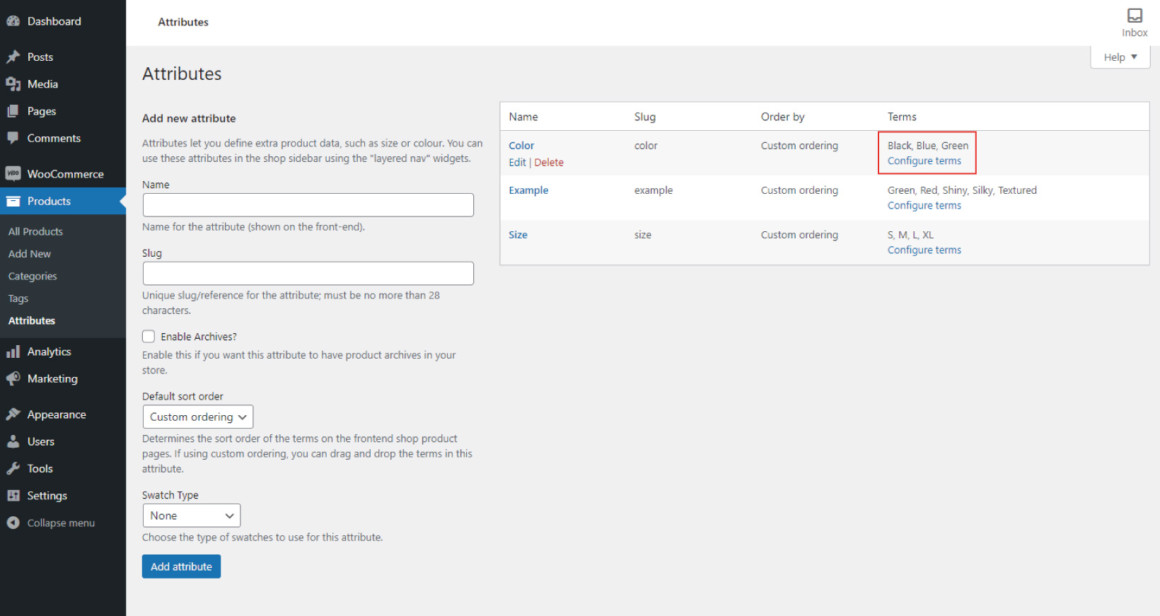Viewport: 1160px width, 616px height.
Task: Click Collapse menu text
Action: (x=61, y=522)
